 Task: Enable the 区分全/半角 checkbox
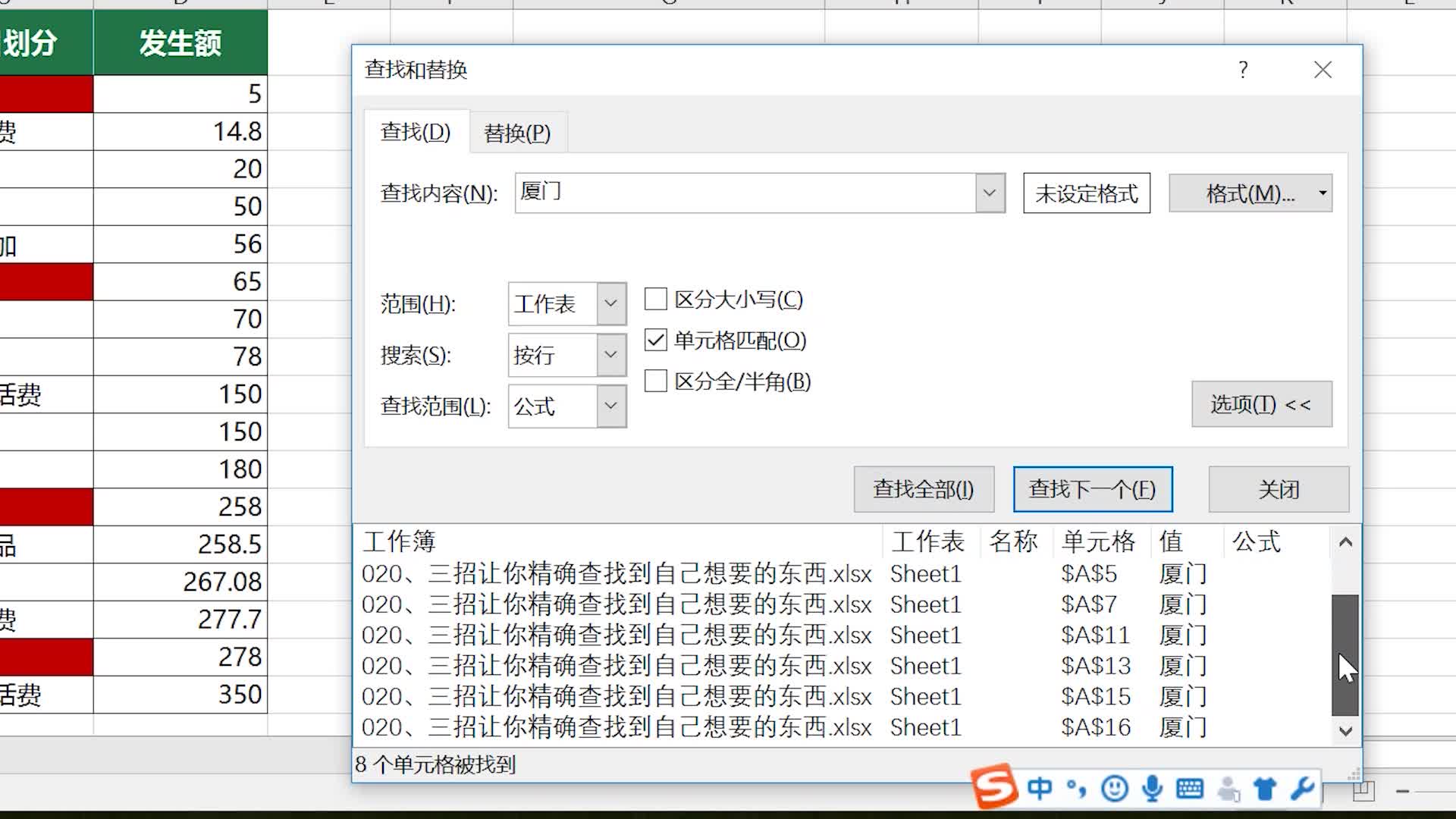click(x=655, y=381)
